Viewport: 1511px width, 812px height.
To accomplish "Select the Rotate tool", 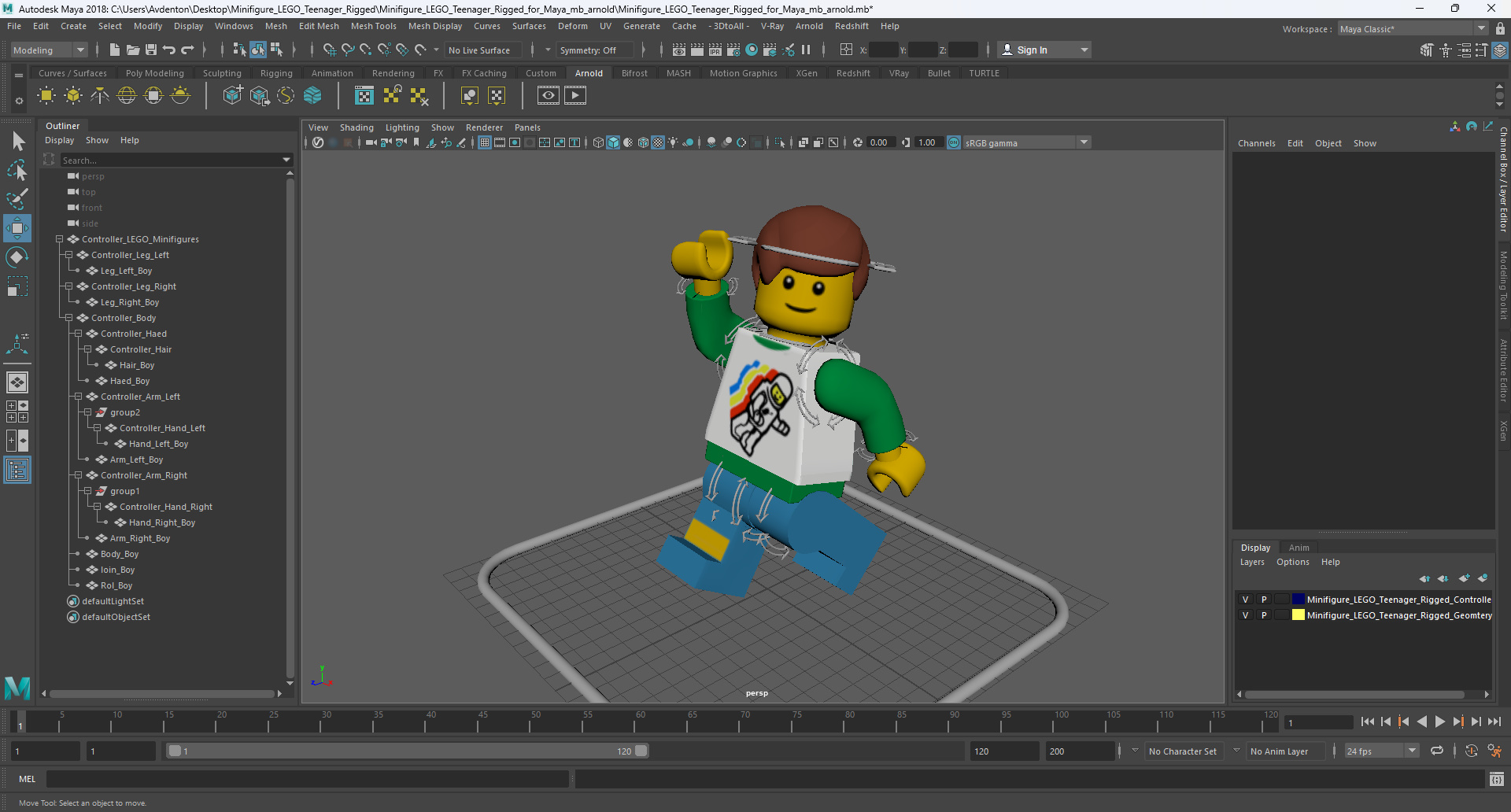I will point(17,257).
